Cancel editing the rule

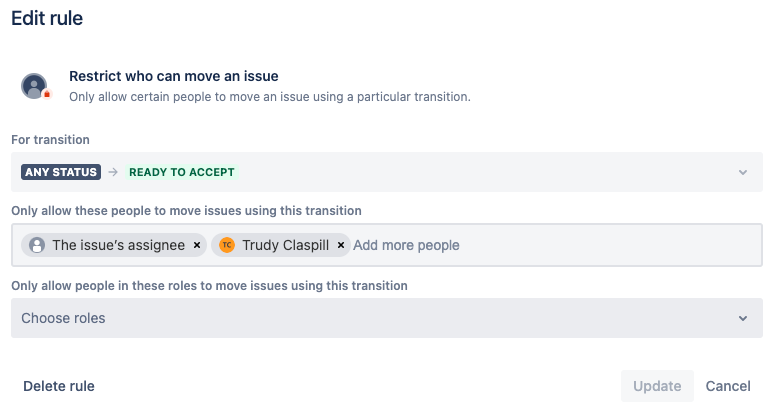point(728,386)
